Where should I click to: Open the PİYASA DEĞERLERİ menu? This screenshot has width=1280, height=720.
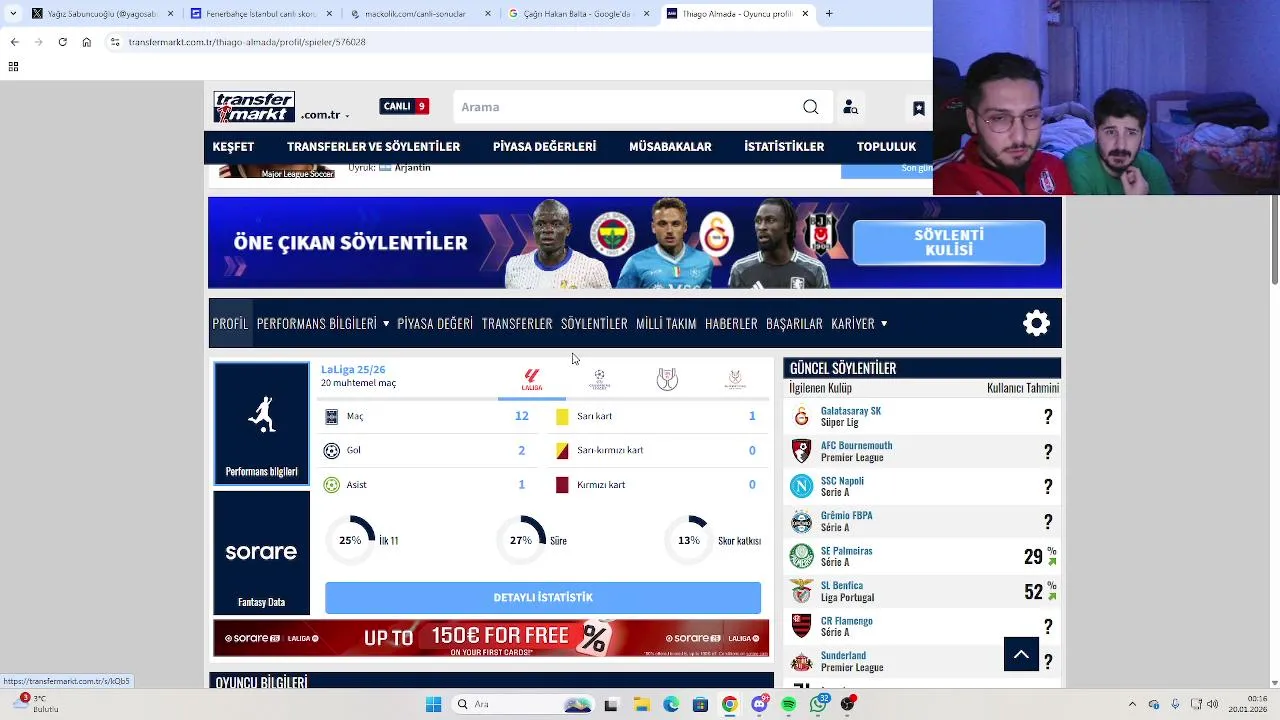coord(544,146)
